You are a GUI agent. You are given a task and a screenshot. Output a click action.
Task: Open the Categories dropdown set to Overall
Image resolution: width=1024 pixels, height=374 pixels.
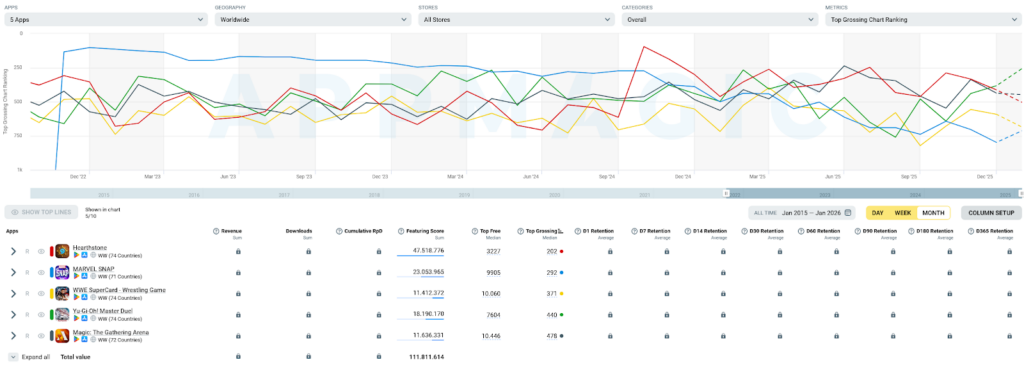720,20
